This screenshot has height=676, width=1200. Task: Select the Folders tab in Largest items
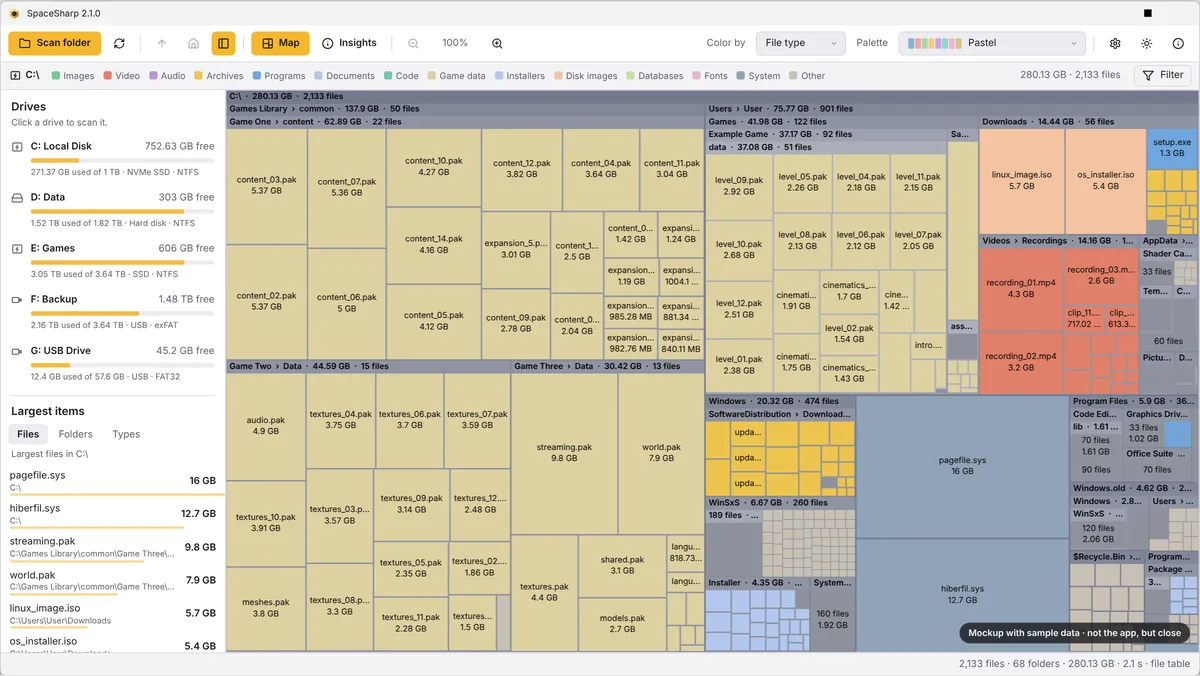tap(75, 434)
